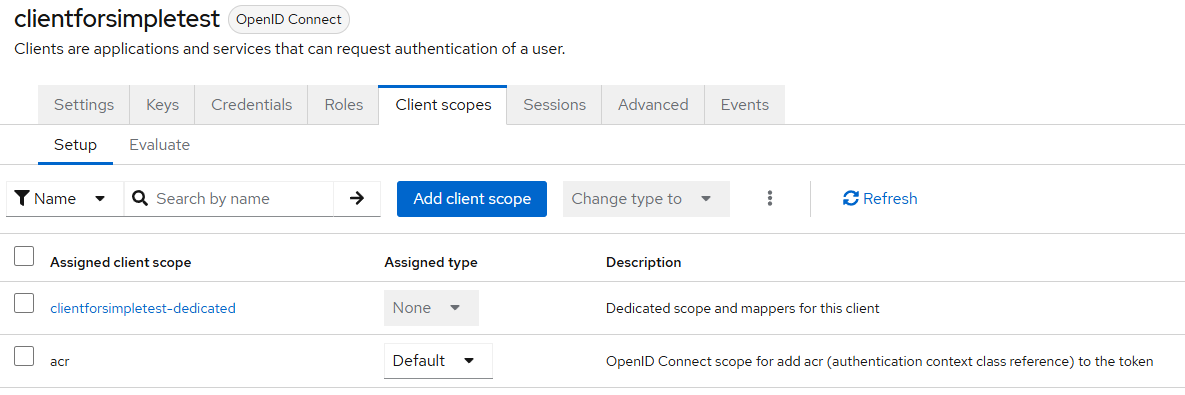Click the Refresh circular arrows icon
The image size is (1185, 395).
[851, 199]
